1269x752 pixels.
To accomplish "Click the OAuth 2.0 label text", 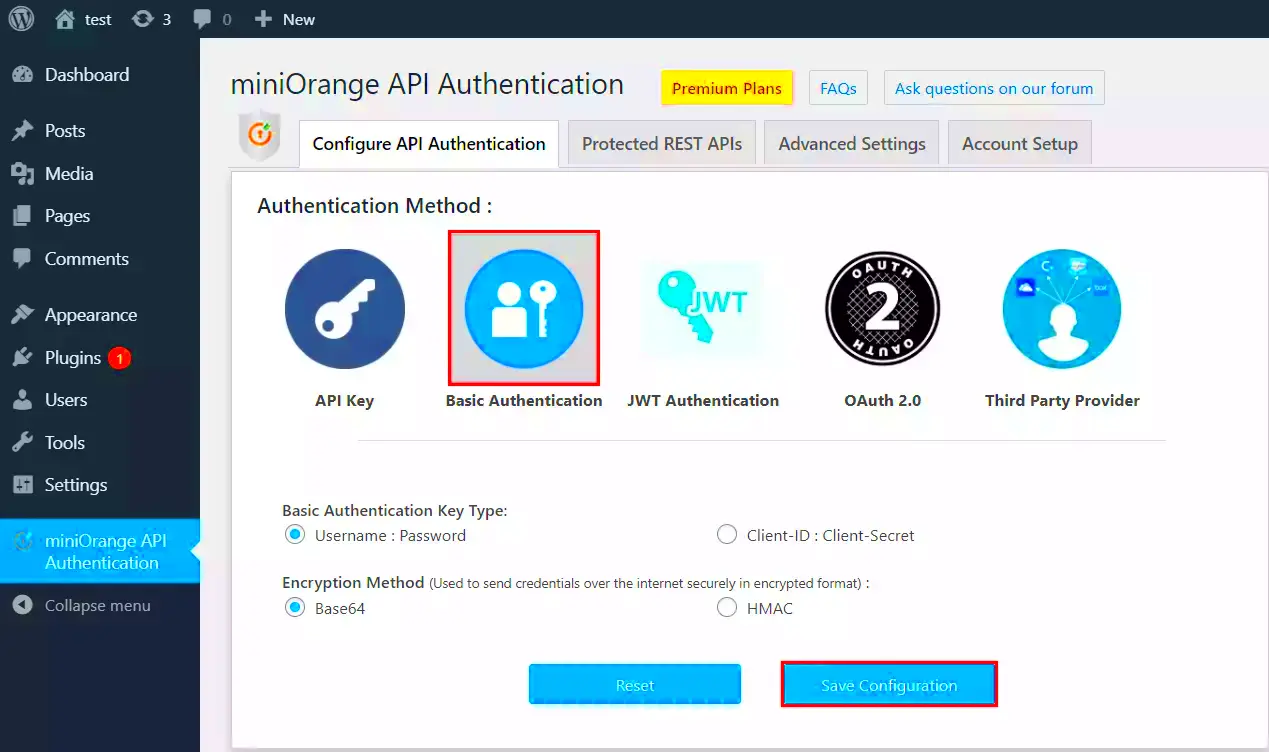I will point(882,401).
